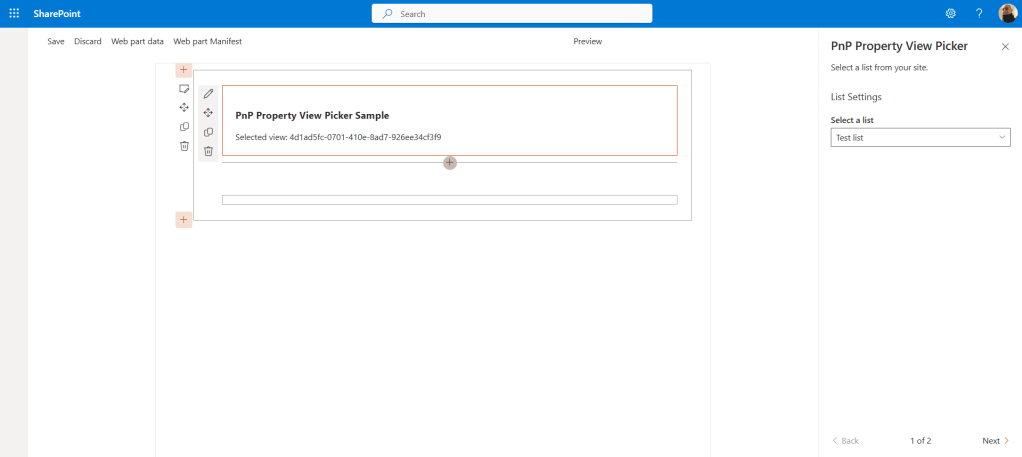Image resolution: width=1022 pixels, height=457 pixels.
Task: Open the 'Select a list' dropdown
Action: coord(920,138)
